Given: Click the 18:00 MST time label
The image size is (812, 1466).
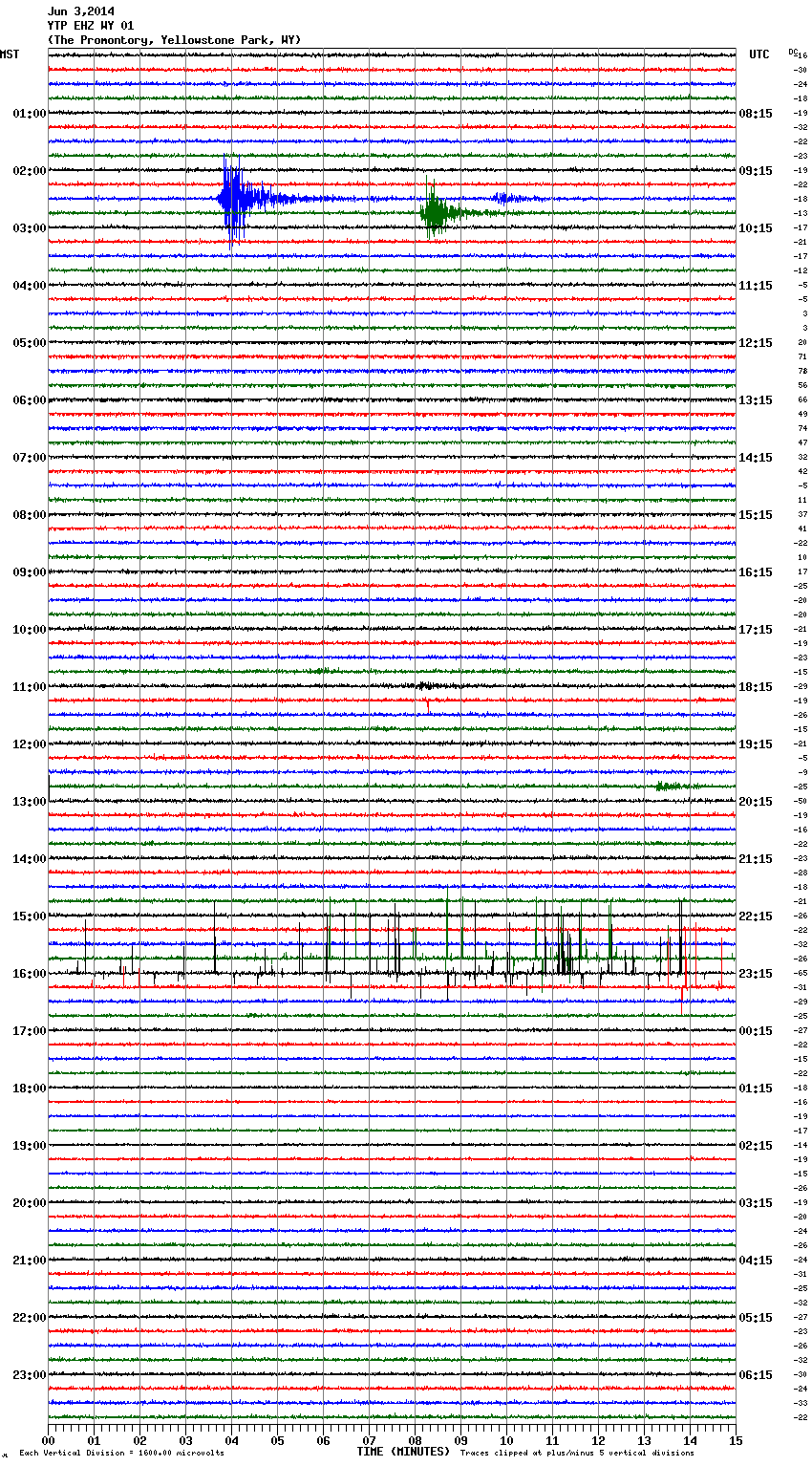Looking at the screenshot, I should [30, 1089].
